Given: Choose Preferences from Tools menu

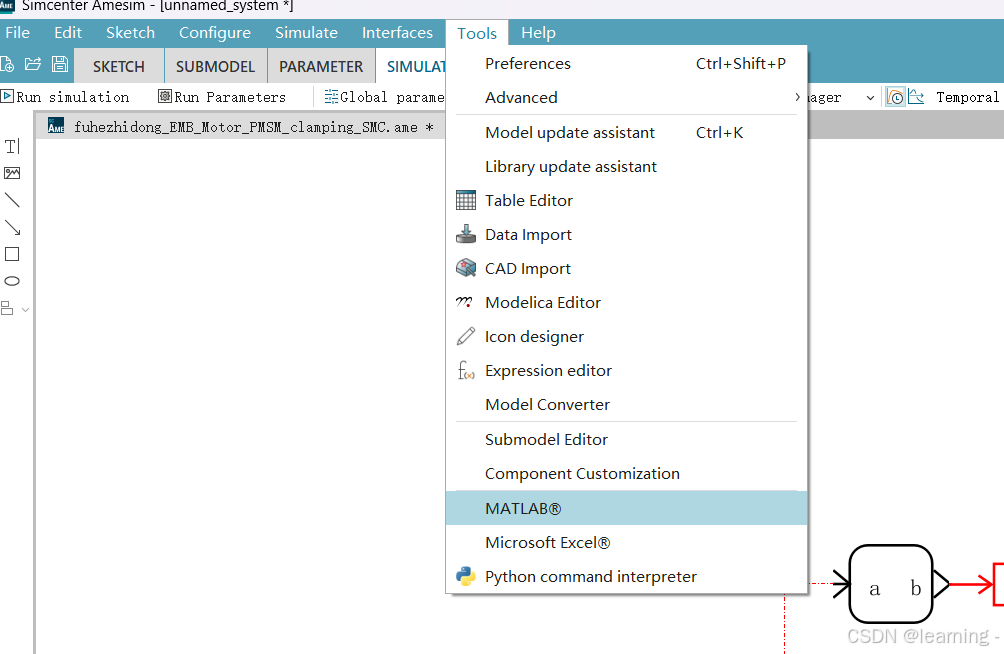Looking at the screenshot, I should (x=626, y=63).
